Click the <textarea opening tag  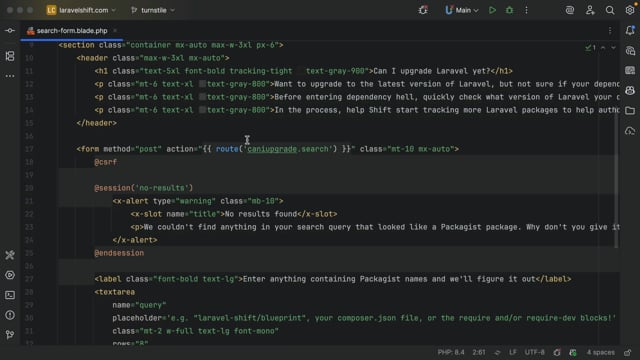115,292
